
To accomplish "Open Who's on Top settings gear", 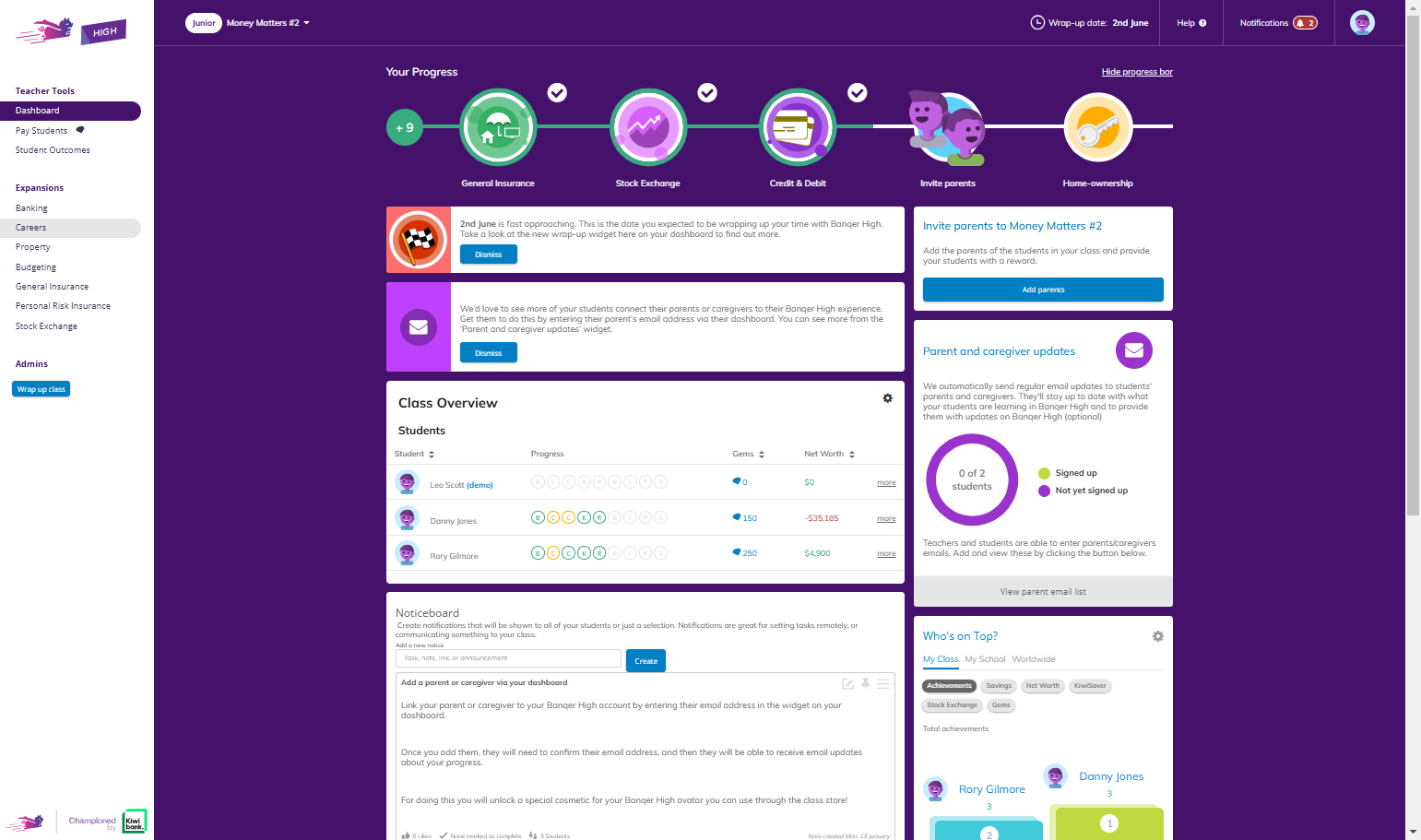I will [x=1158, y=636].
